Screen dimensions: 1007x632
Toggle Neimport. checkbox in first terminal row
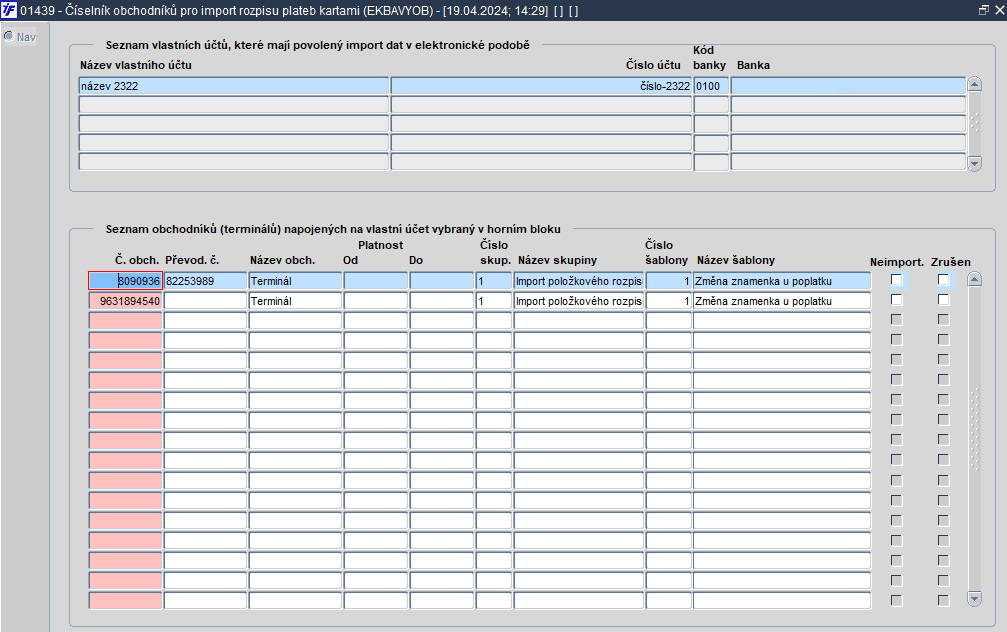(897, 280)
